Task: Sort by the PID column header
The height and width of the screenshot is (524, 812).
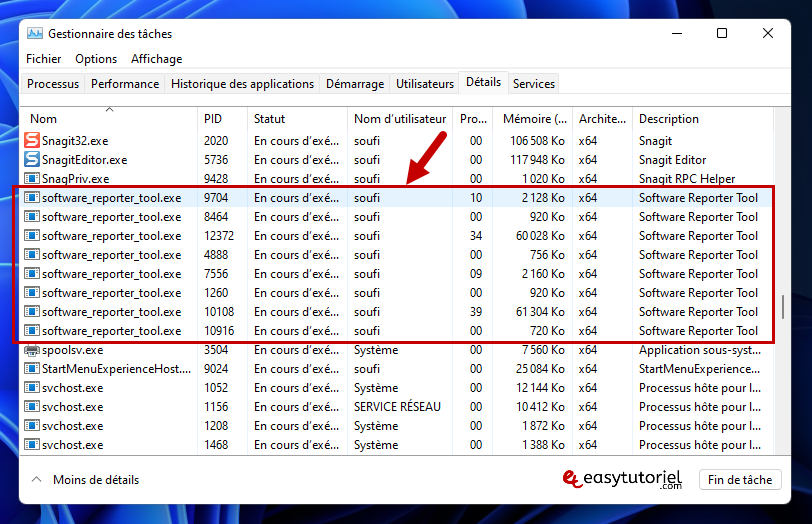Action: 223,119
